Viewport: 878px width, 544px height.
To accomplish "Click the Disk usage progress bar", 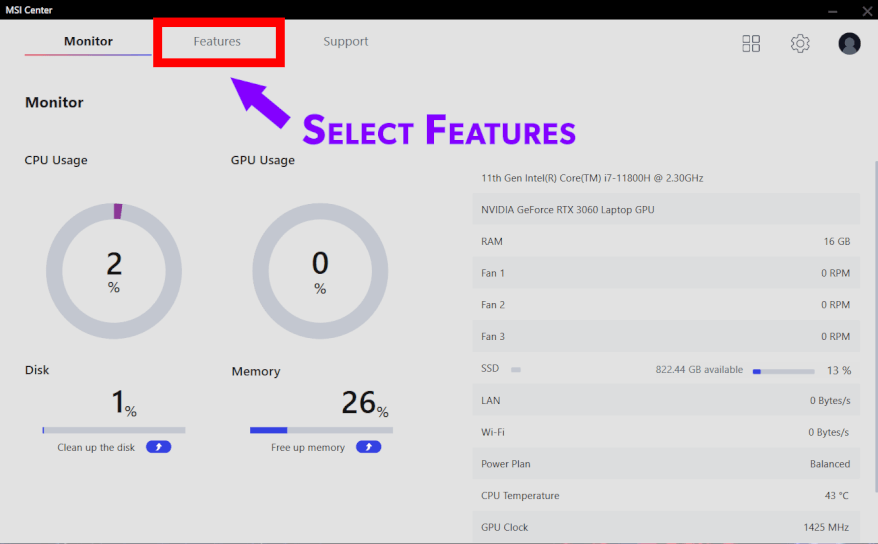I will tap(114, 430).
